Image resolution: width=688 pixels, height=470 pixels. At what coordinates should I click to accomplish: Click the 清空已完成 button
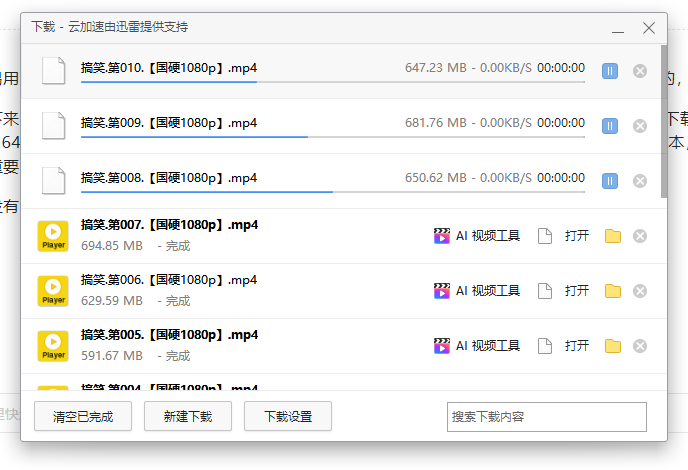[83, 416]
